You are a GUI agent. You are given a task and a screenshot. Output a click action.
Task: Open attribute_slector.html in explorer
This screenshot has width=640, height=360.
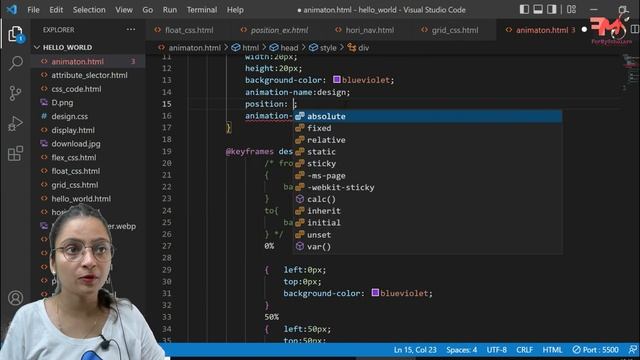tap(88, 75)
